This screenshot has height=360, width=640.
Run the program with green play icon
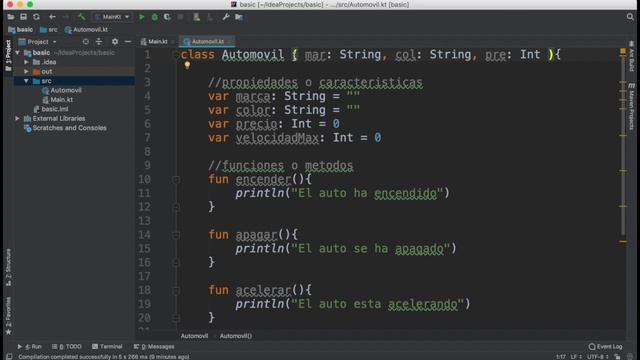142,17
